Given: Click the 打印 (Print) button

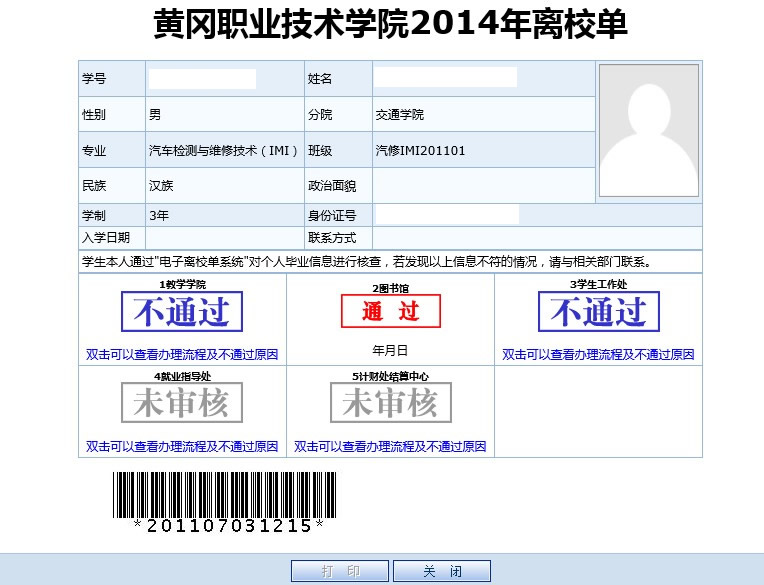Looking at the screenshot, I should pos(340,571).
